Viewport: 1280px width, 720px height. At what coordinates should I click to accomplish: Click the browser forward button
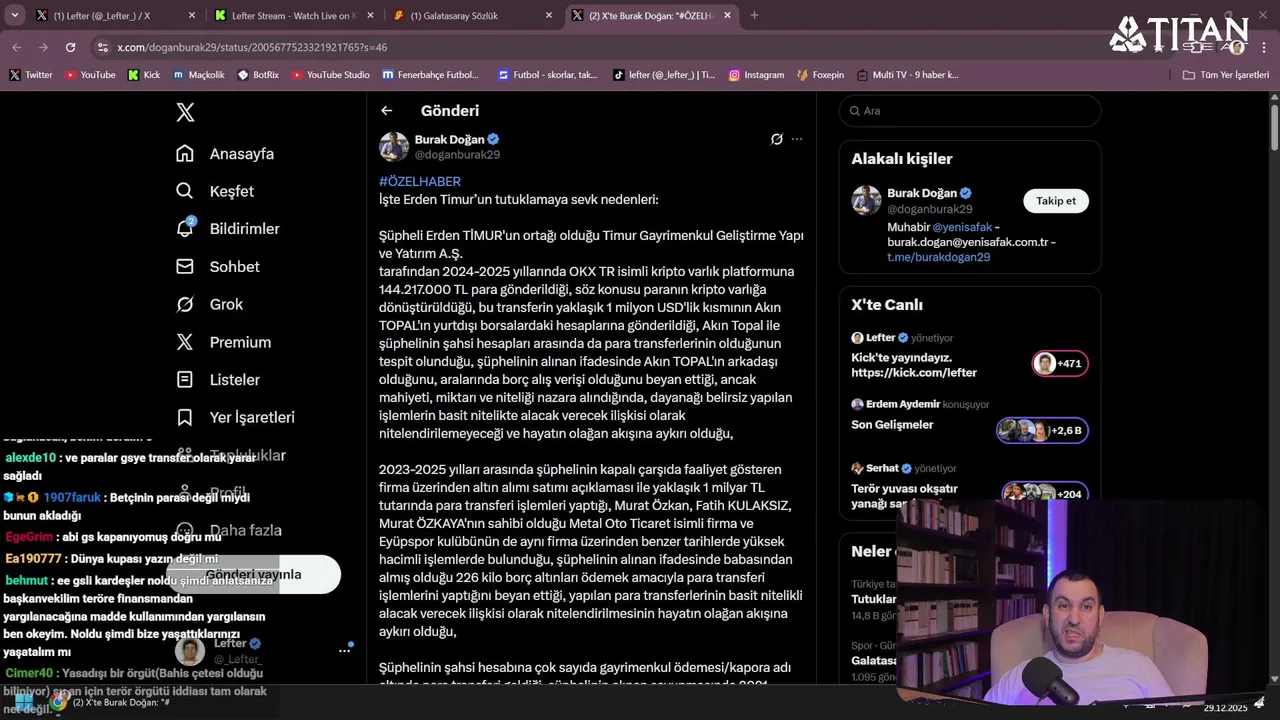coord(43,47)
